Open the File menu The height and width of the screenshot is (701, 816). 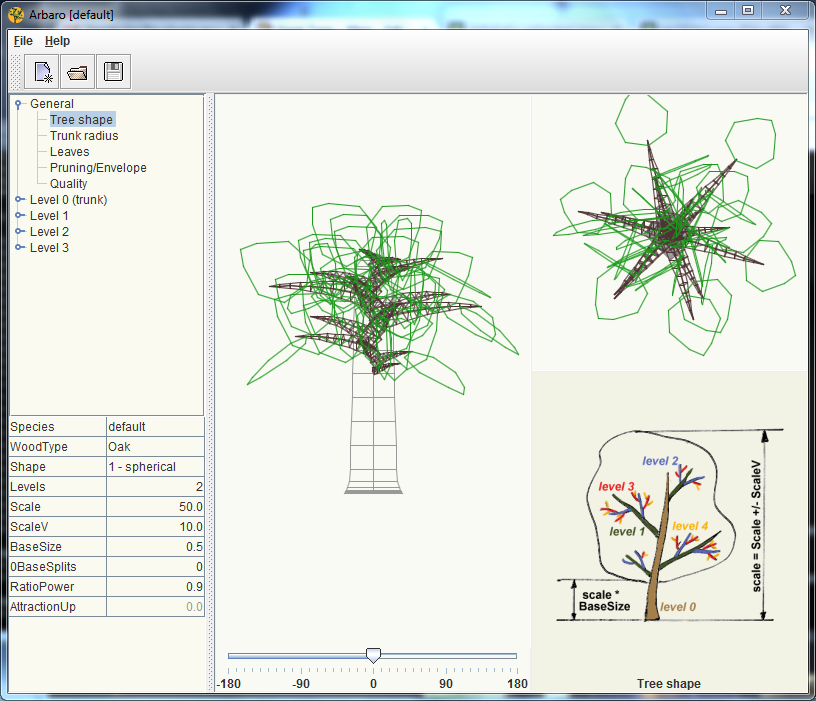(x=23, y=41)
